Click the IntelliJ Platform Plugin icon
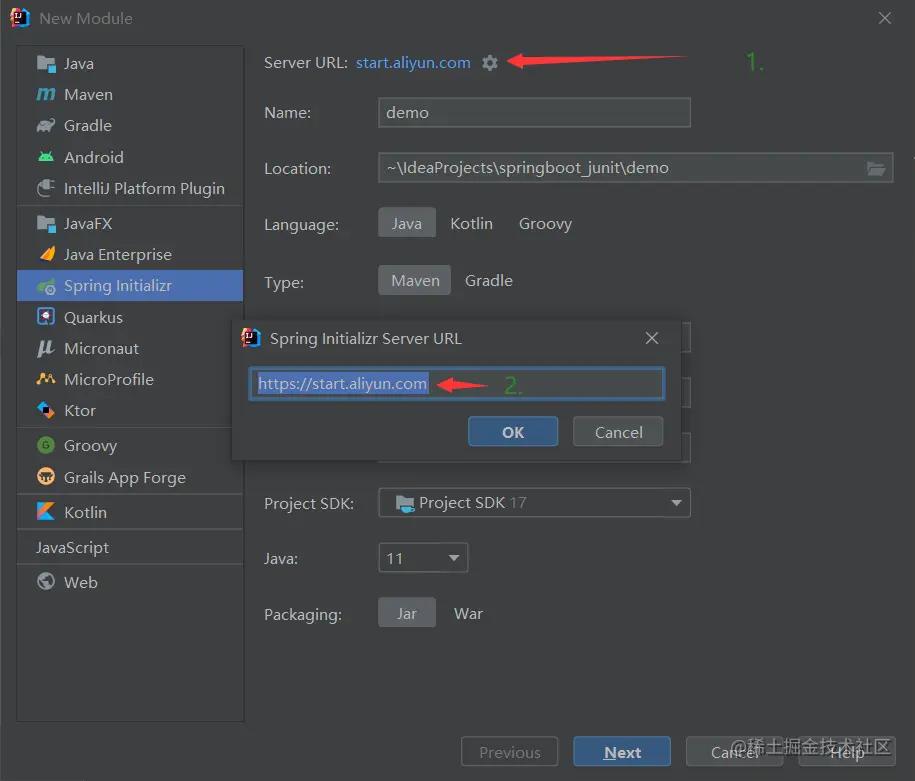The image size is (915, 781). [46, 188]
